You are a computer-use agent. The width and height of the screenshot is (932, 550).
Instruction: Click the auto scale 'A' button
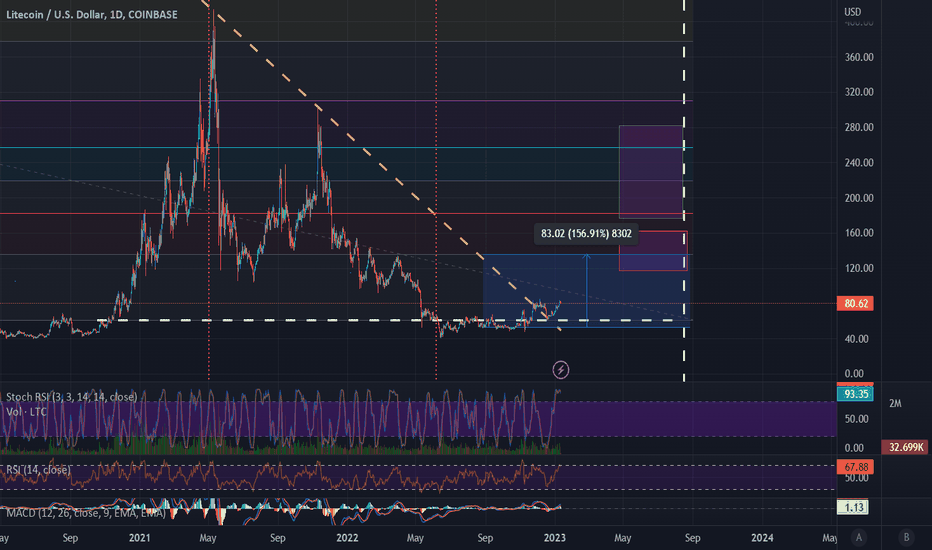tap(858, 538)
